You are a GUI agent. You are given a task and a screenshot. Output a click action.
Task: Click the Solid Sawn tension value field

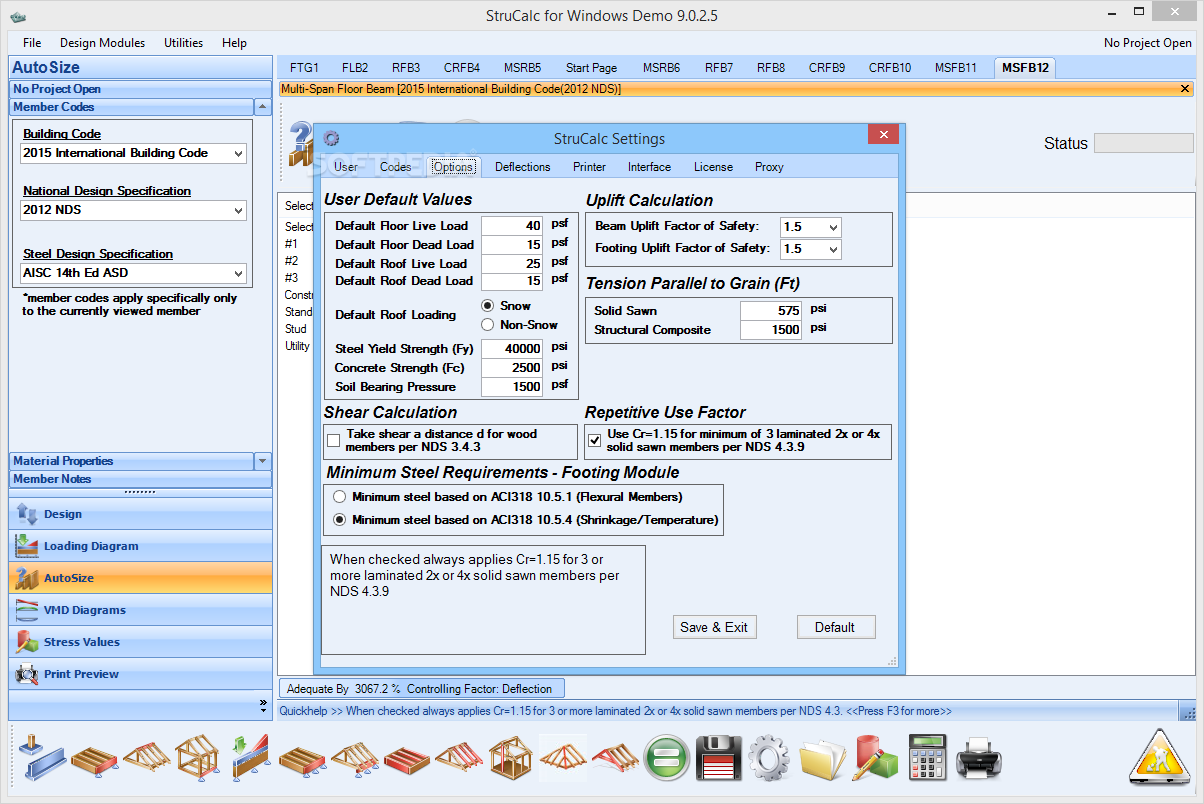(x=770, y=311)
